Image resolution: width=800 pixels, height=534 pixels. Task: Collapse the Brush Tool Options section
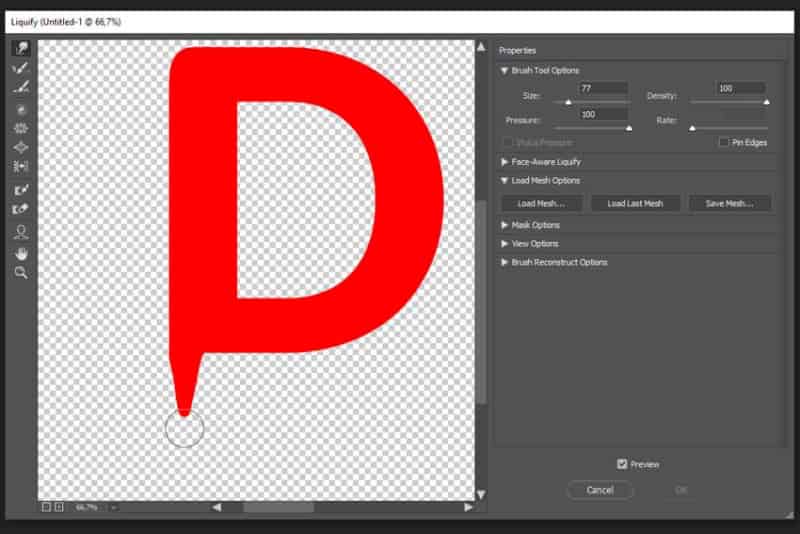[504, 71]
